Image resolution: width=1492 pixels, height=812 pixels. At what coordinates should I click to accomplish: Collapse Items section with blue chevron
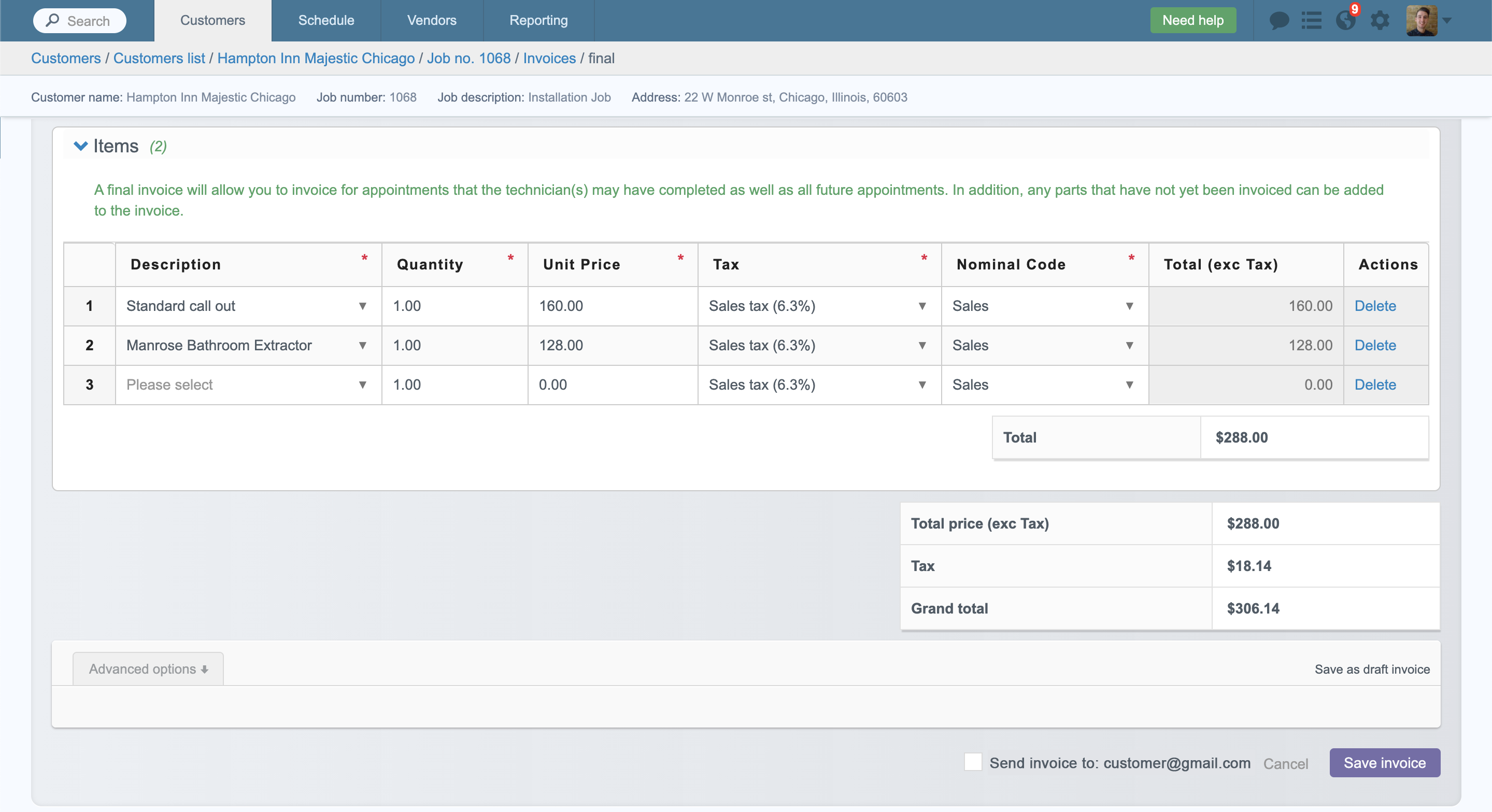[x=80, y=146]
